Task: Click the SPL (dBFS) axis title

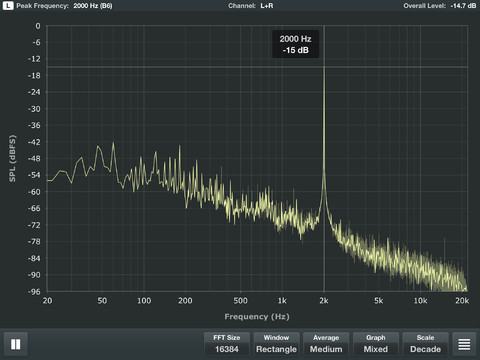Action: pos(12,158)
